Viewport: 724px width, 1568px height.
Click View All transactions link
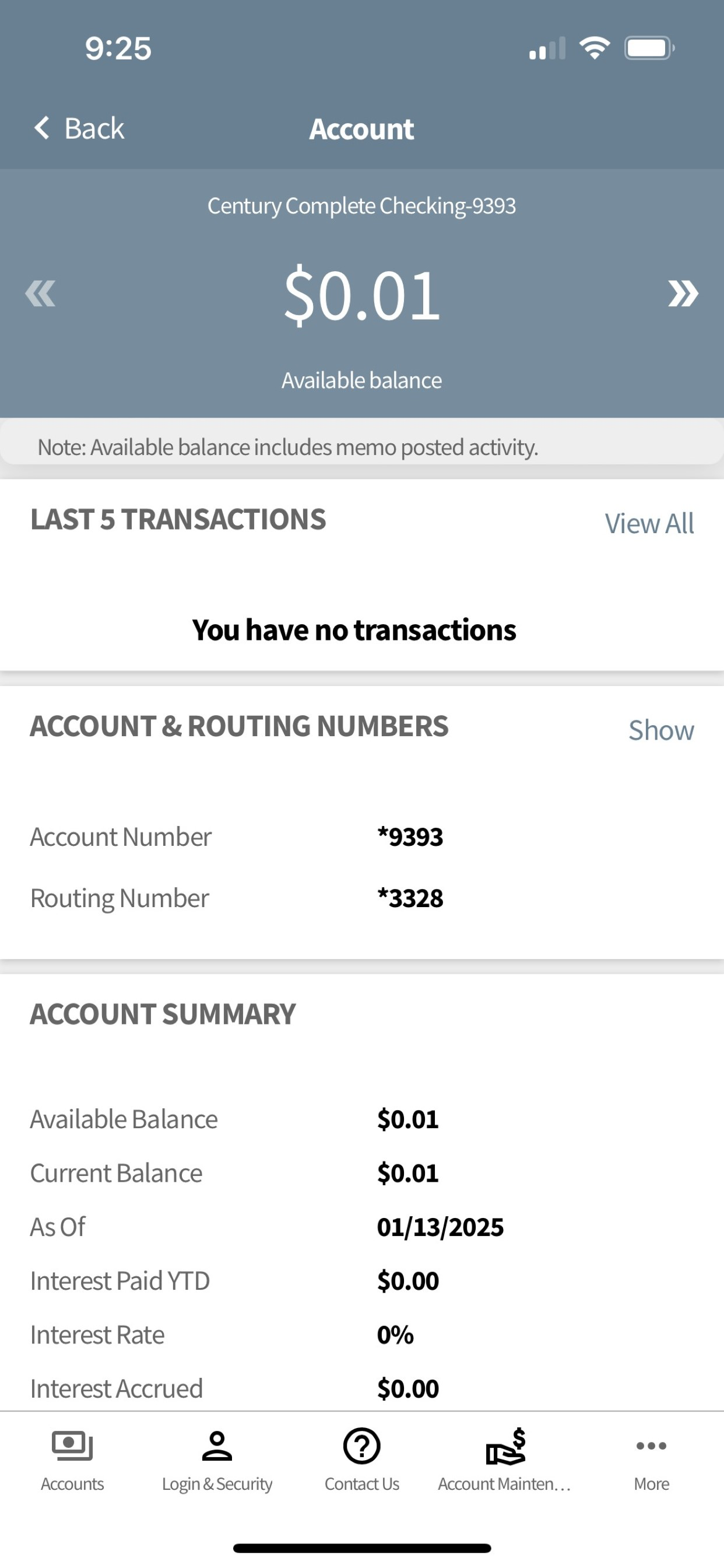point(649,523)
